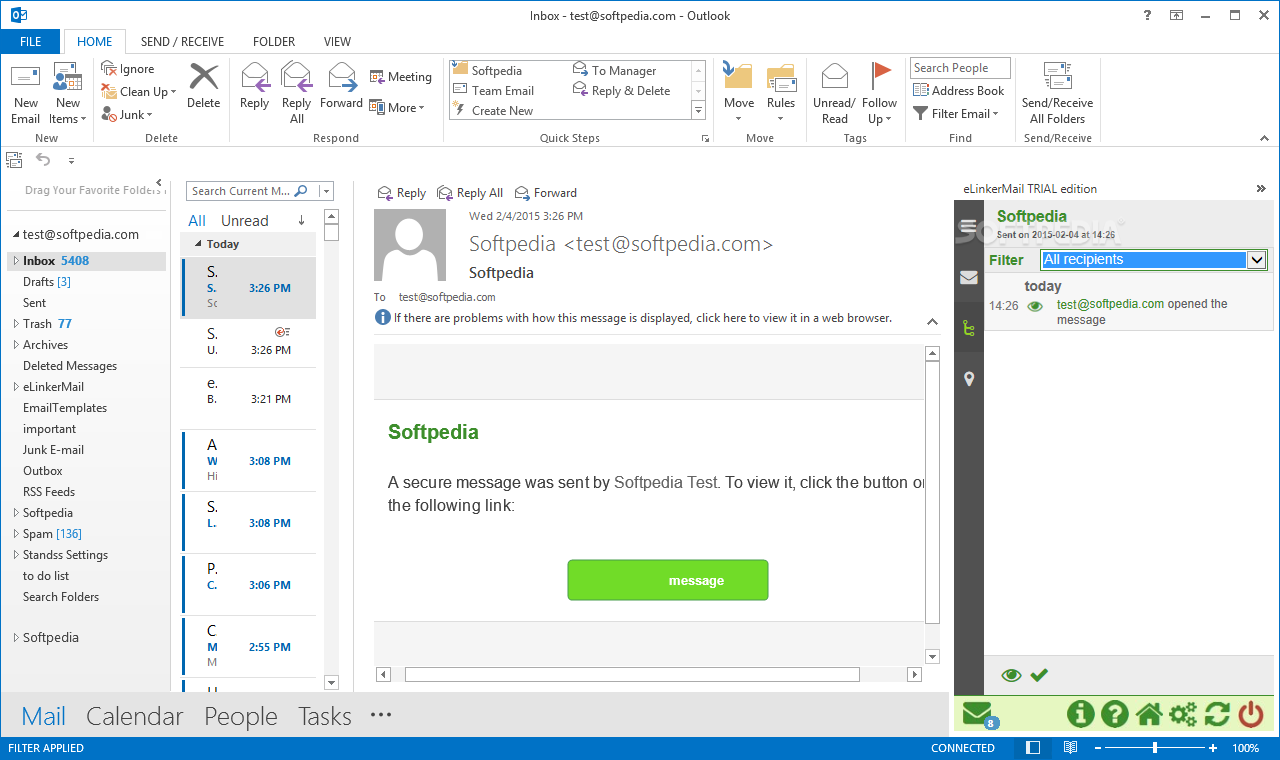This screenshot has width=1280, height=760.
Task: Switch to Calendar in navigation bar
Action: [x=135, y=716]
